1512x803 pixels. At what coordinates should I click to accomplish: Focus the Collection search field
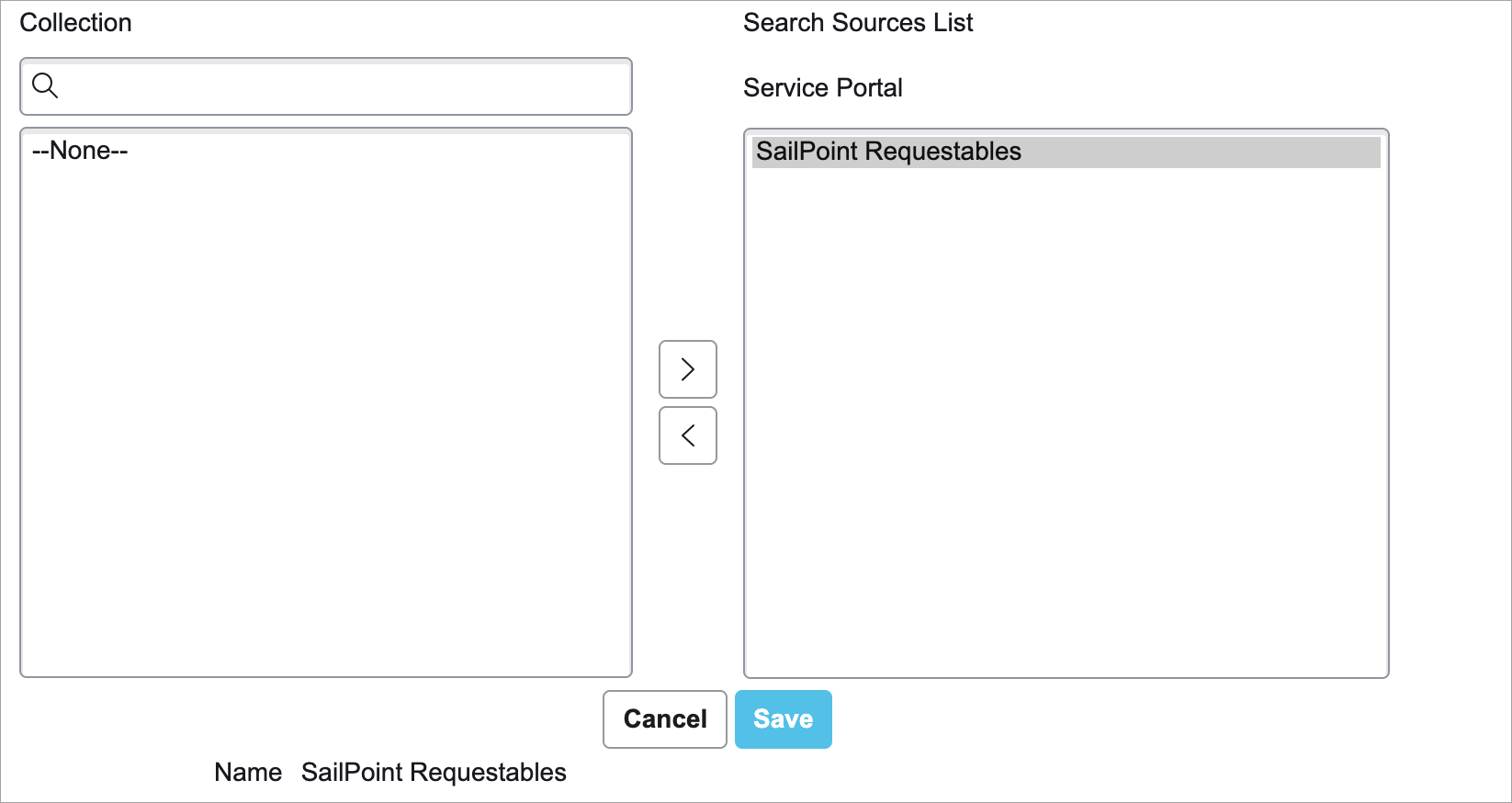click(326, 86)
